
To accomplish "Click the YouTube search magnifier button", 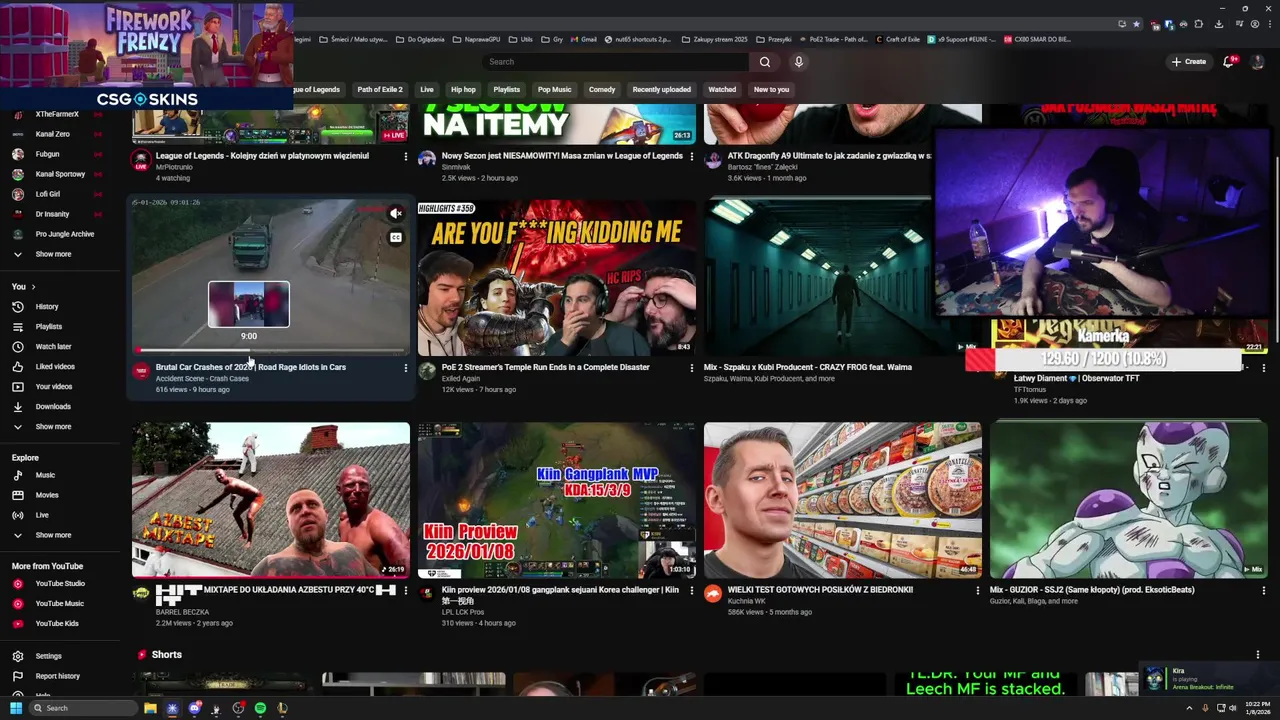I will [765, 62].
